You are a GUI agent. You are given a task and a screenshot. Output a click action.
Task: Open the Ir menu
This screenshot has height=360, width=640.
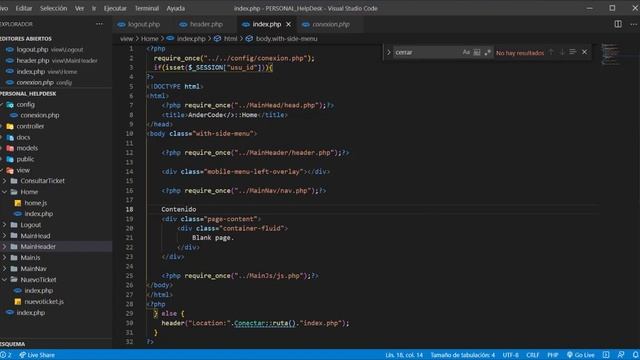[x=94, y=8]
